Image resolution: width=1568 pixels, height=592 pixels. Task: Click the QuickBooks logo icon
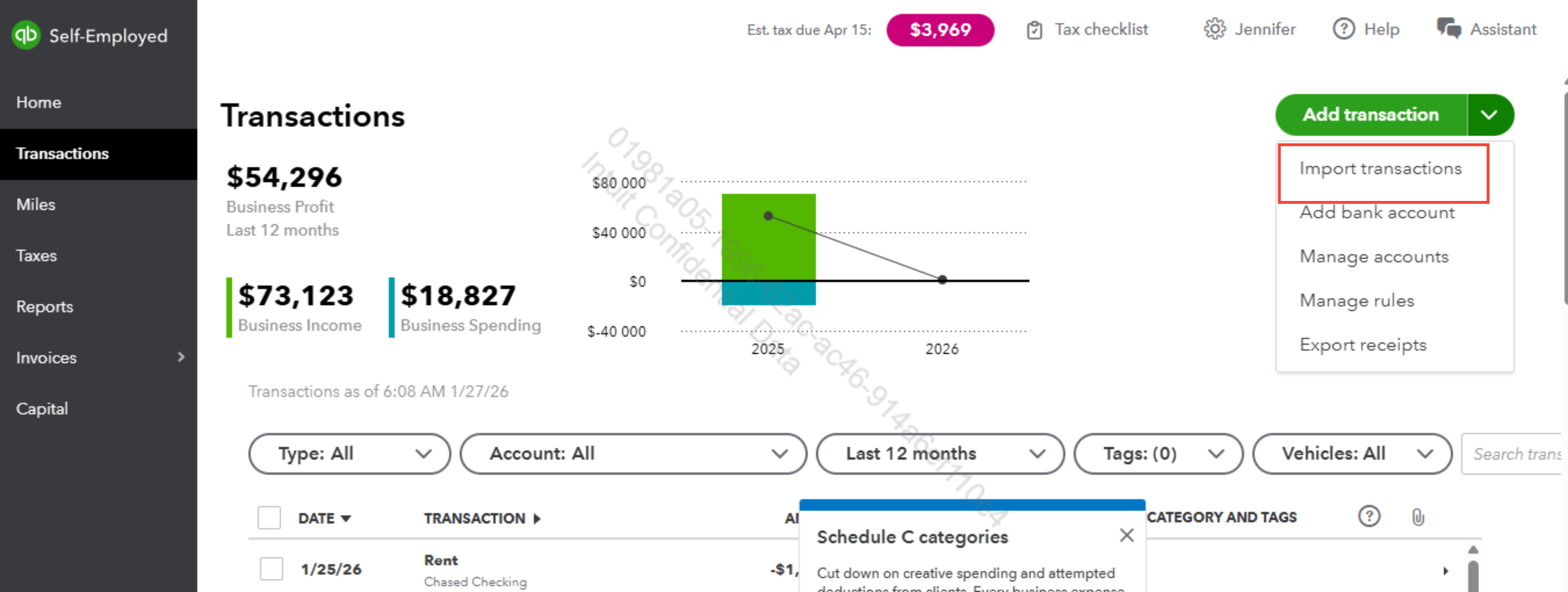click(26, 35)
